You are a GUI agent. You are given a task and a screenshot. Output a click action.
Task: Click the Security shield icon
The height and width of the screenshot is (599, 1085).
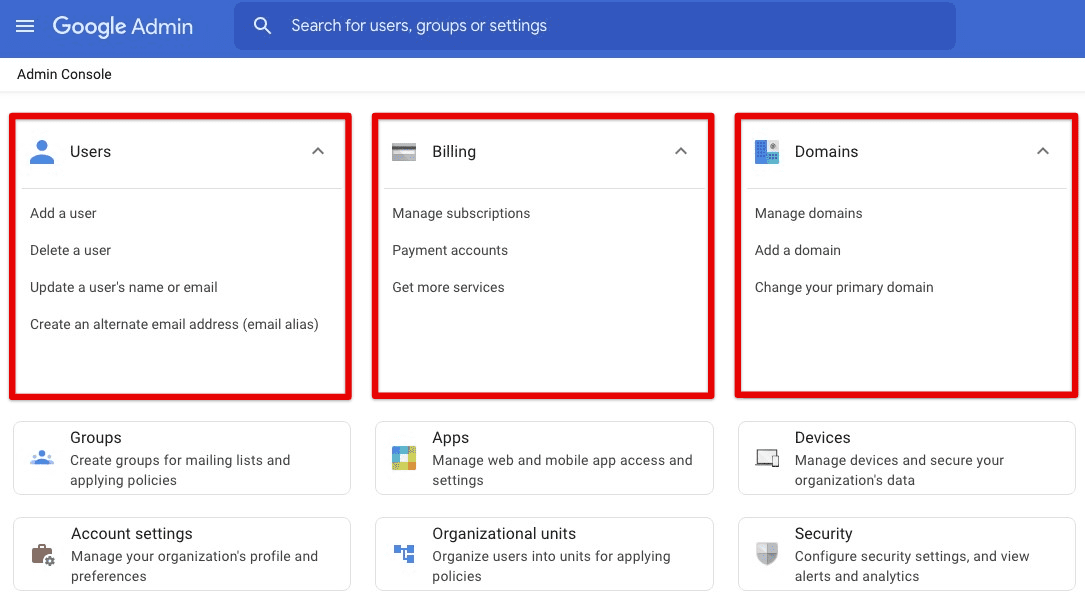(767, 553)
